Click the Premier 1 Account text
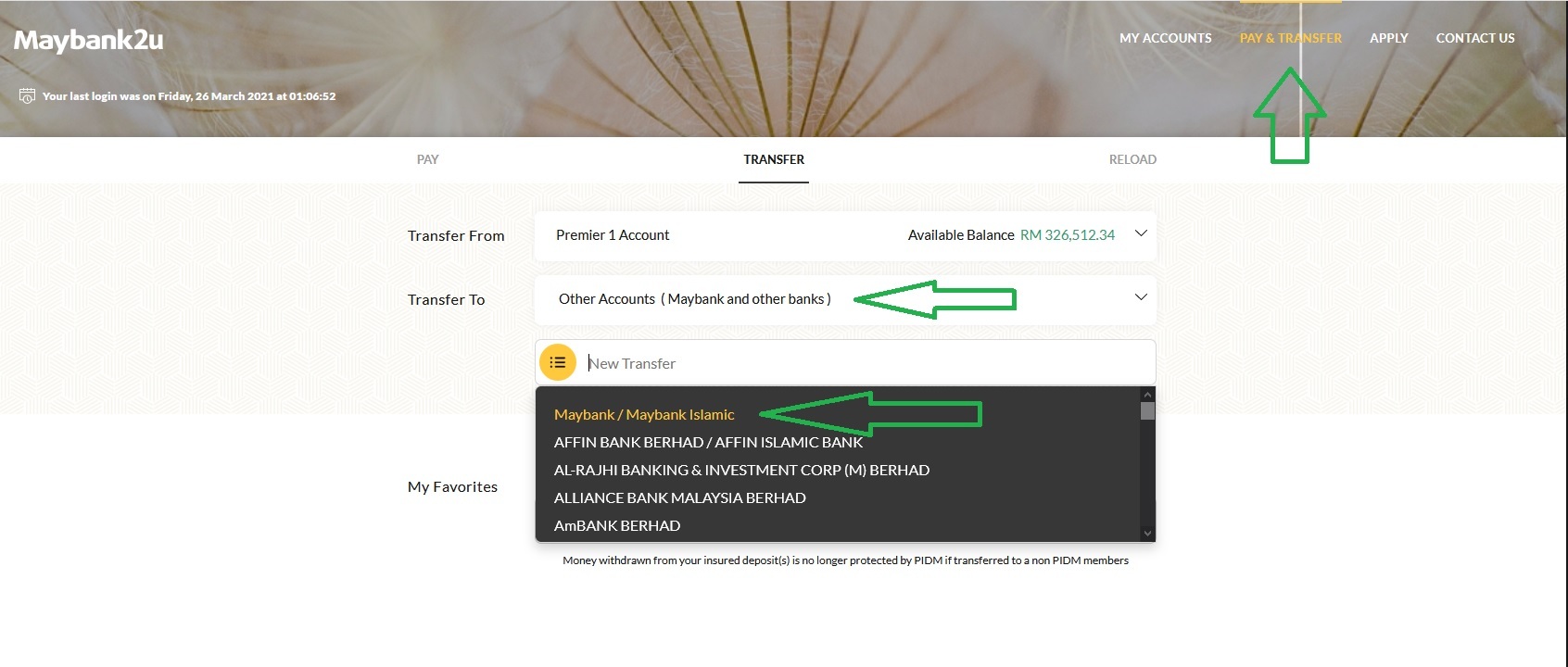Screen dimensions: 1568x667 click(x=613, y=235)
